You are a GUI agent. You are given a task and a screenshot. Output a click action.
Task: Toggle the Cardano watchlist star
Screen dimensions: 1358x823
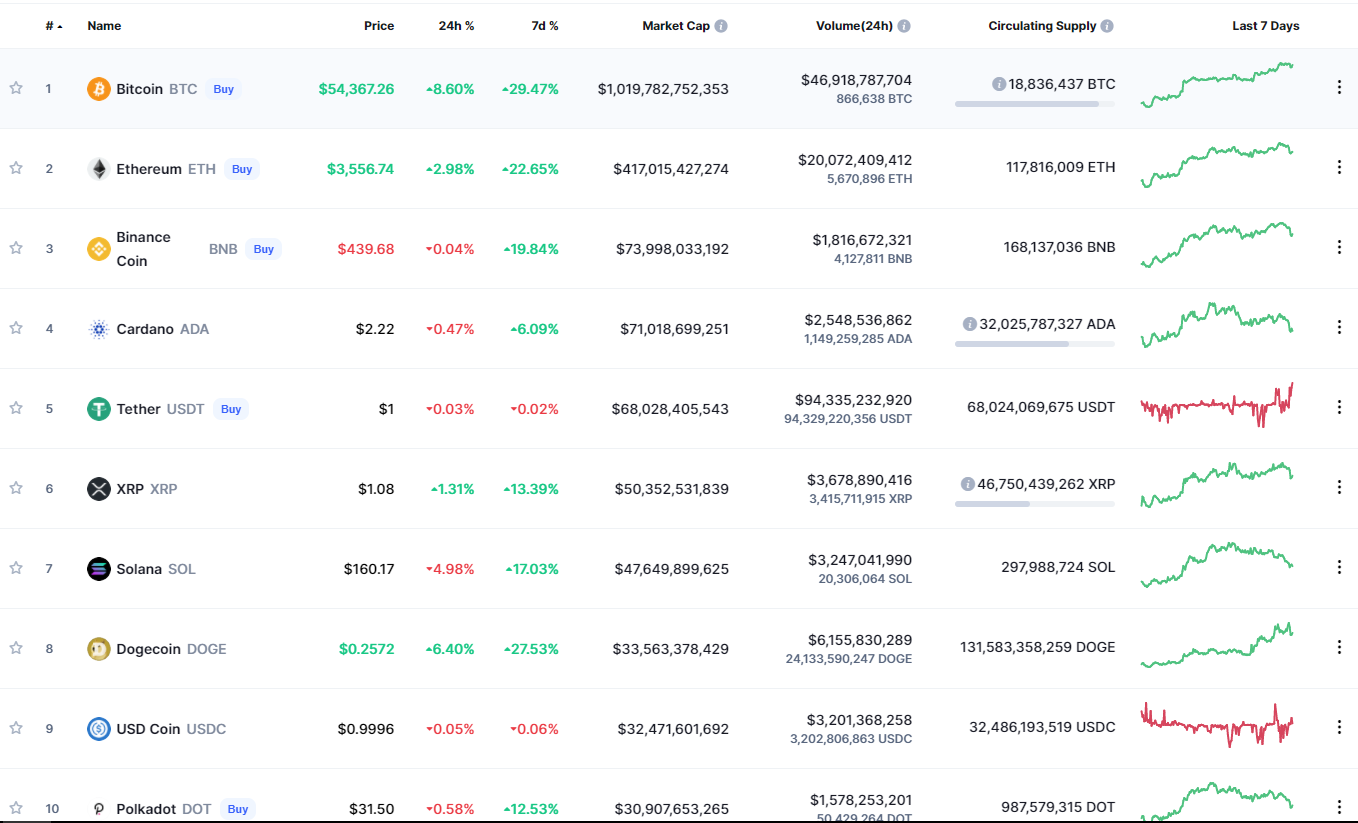click(x=16, y=328)
